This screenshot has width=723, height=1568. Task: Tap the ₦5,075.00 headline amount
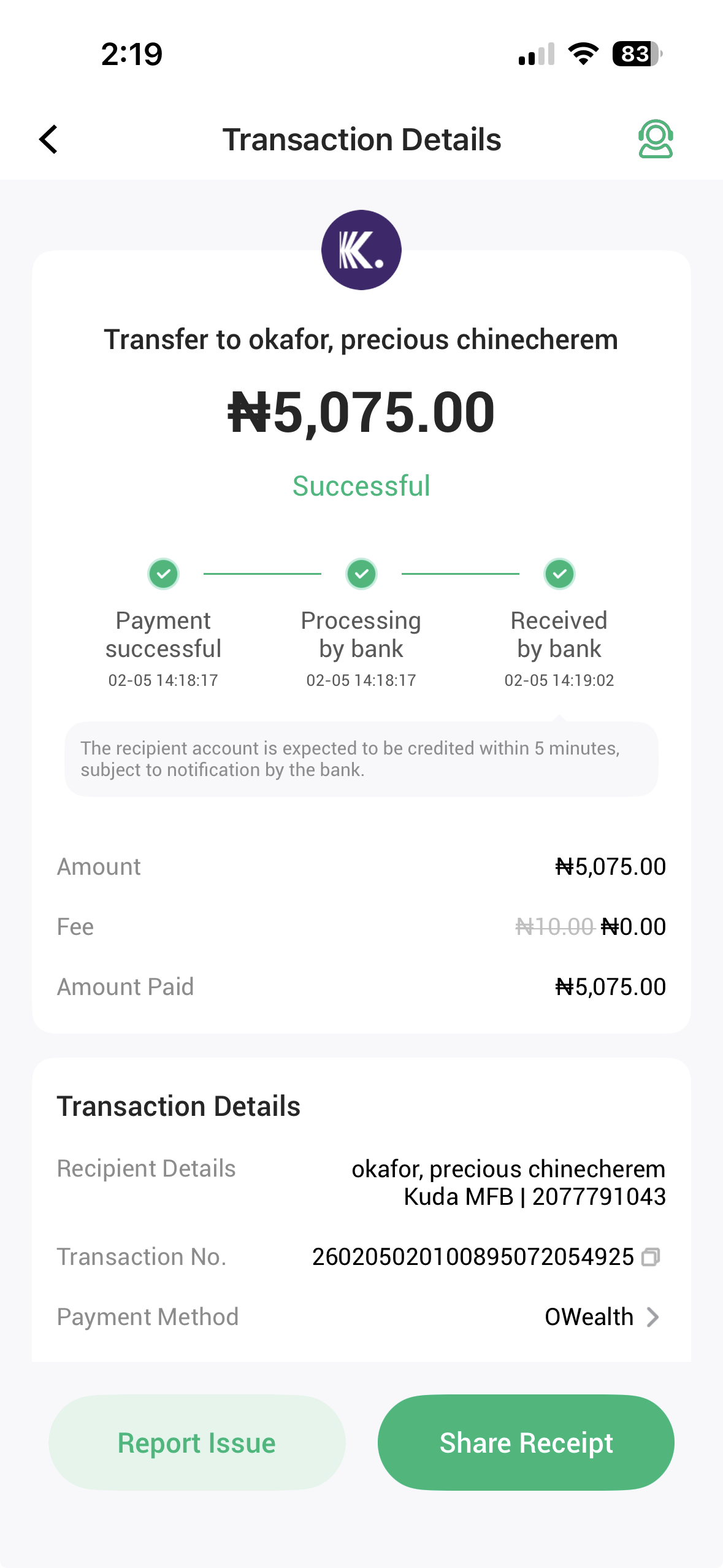(361, 412)
